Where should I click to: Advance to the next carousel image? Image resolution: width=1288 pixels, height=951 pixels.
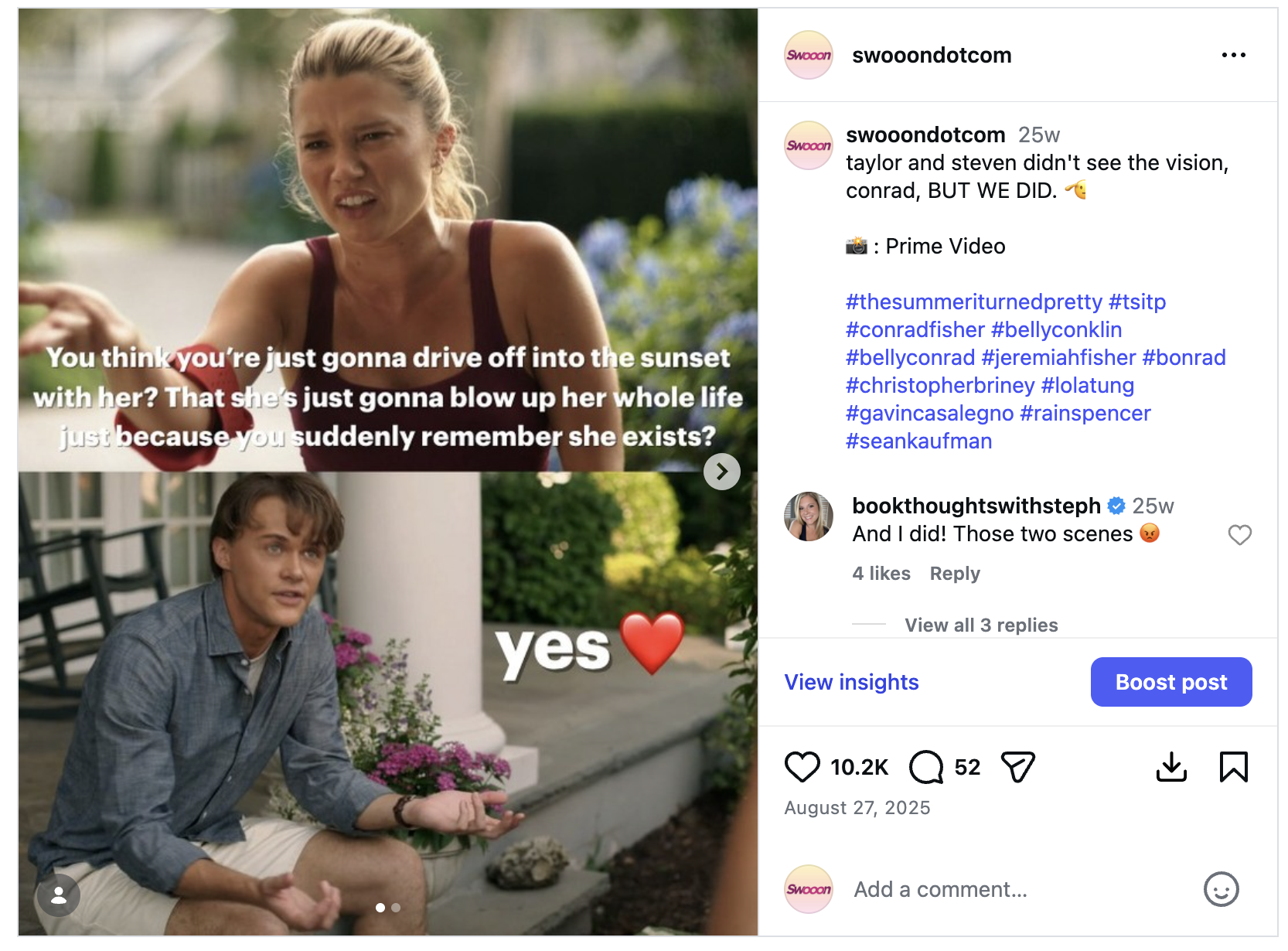pos(721,472)
